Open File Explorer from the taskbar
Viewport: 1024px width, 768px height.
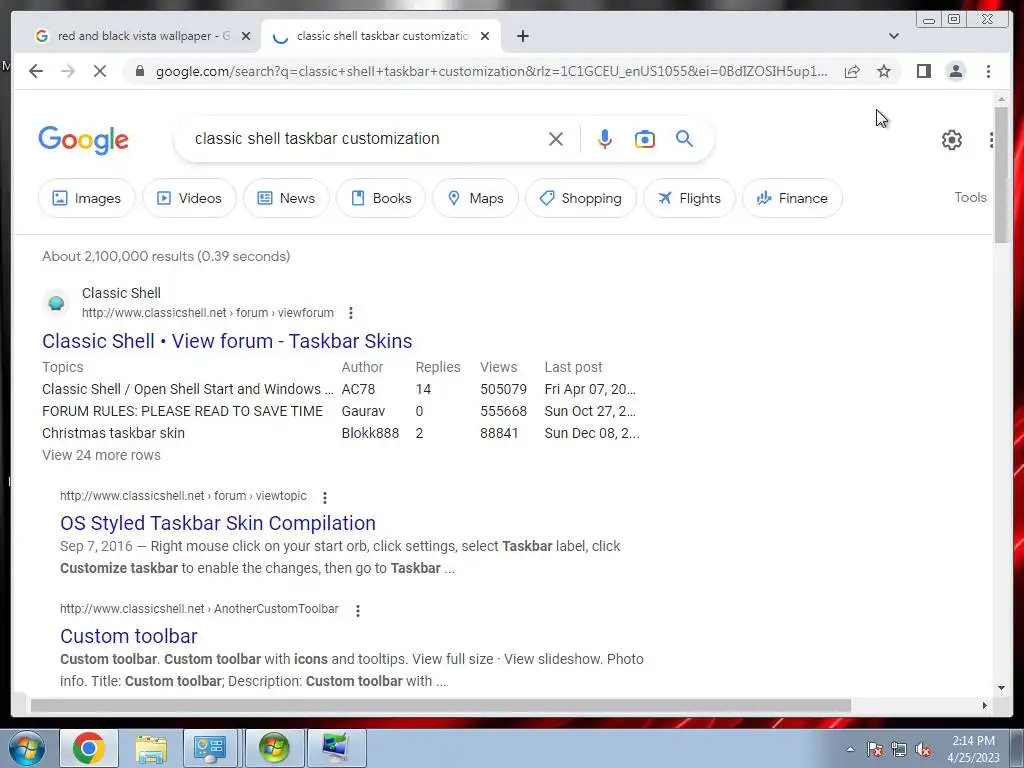[x=151, y=748]
